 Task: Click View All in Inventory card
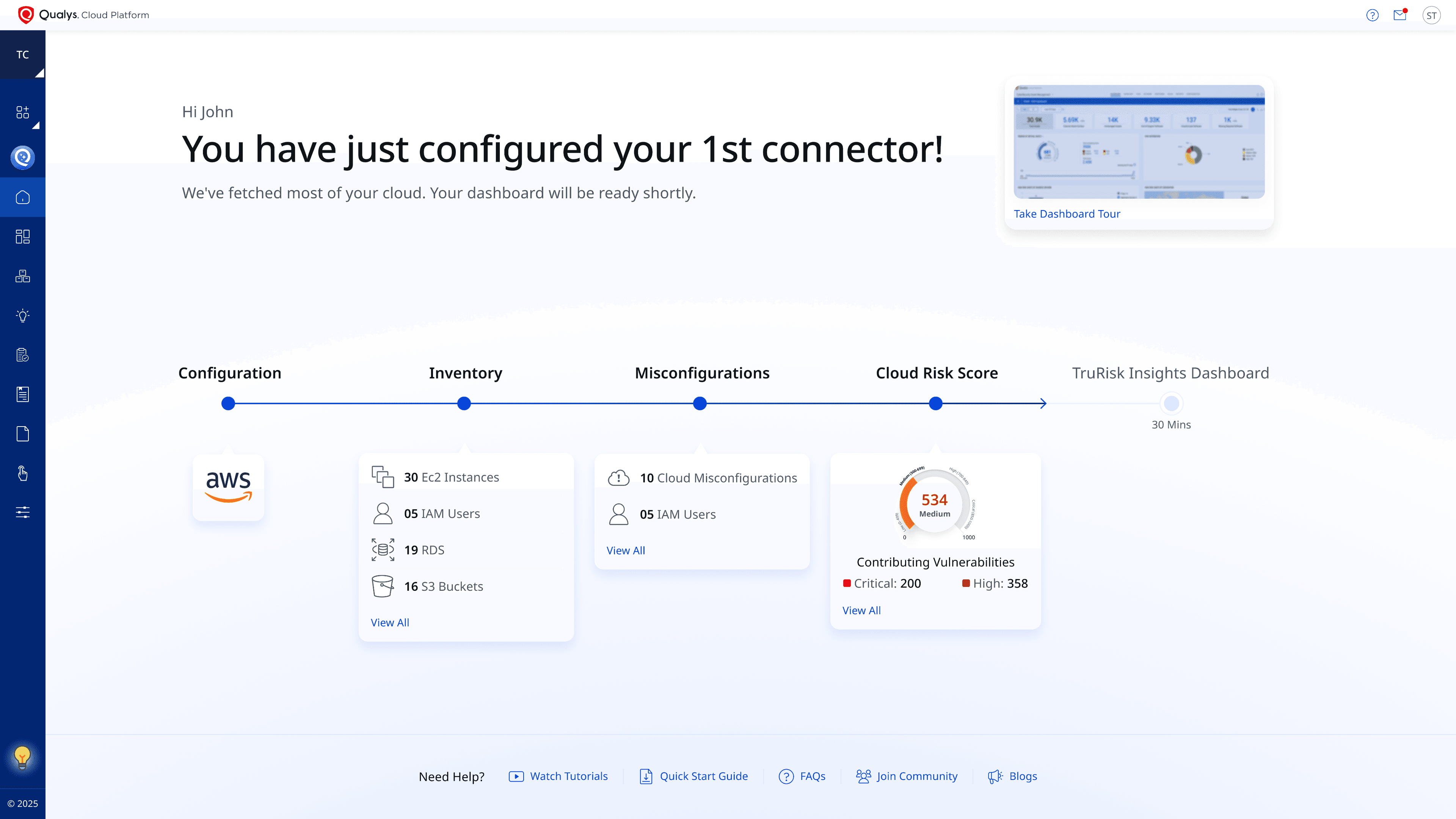[390, 622]
